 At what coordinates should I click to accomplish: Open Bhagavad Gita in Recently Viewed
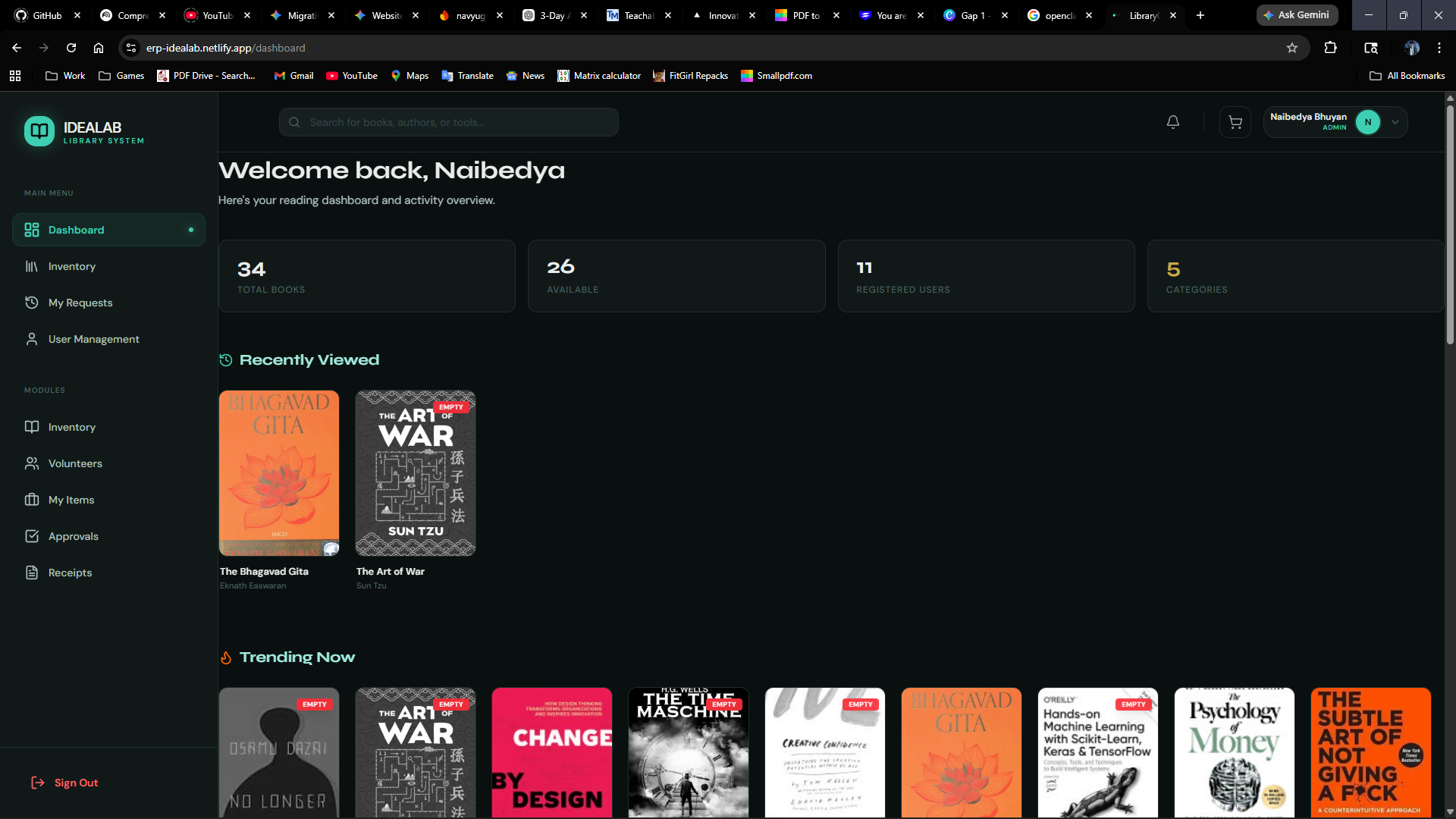point(279,473)
